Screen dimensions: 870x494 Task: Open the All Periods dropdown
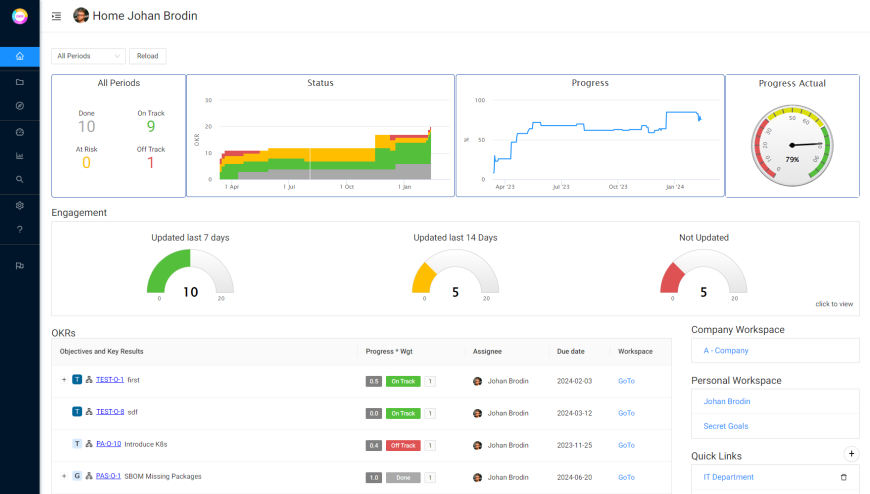[x=88, y=56]
